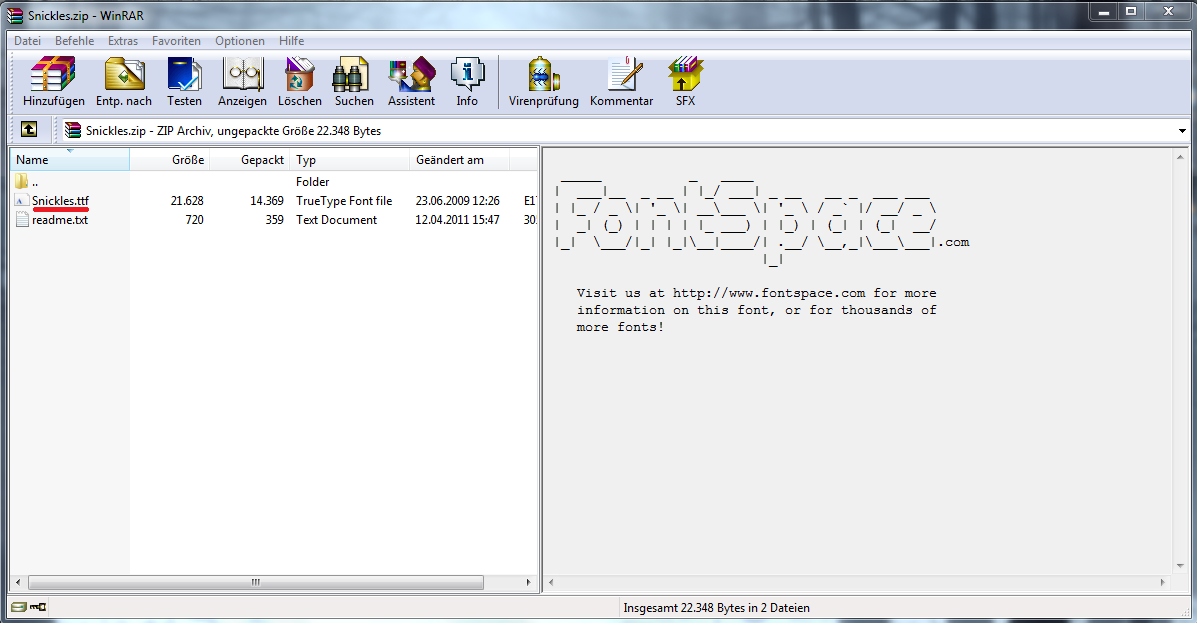Image resolution: width=1197 pixels, height=623 pixels.
Task: Click the drive icon in status bar
Action: click(x=19, y=607)
